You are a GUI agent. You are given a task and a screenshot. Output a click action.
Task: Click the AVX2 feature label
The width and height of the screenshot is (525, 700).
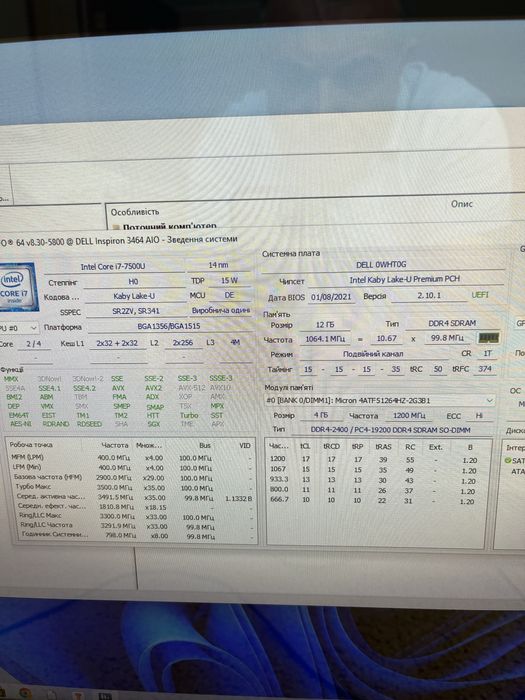coord(154,388)
